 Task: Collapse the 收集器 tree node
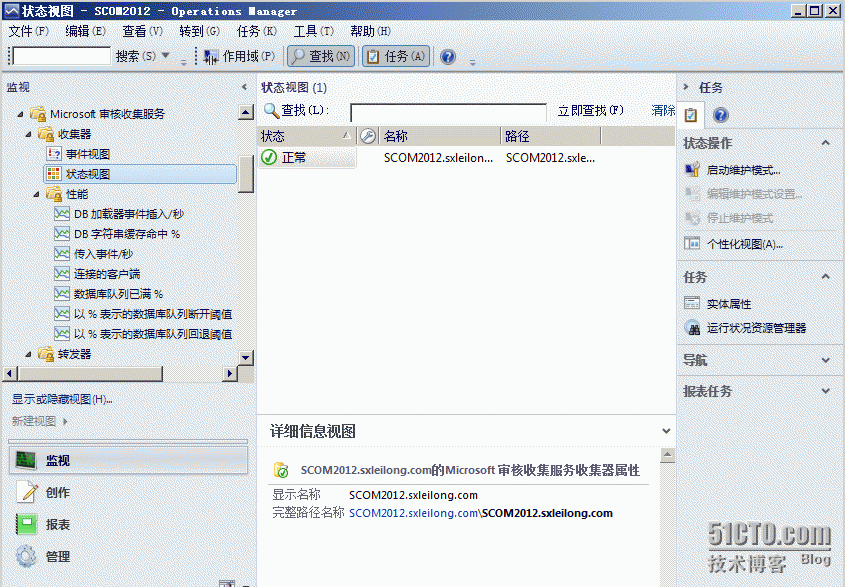(29, 134)
